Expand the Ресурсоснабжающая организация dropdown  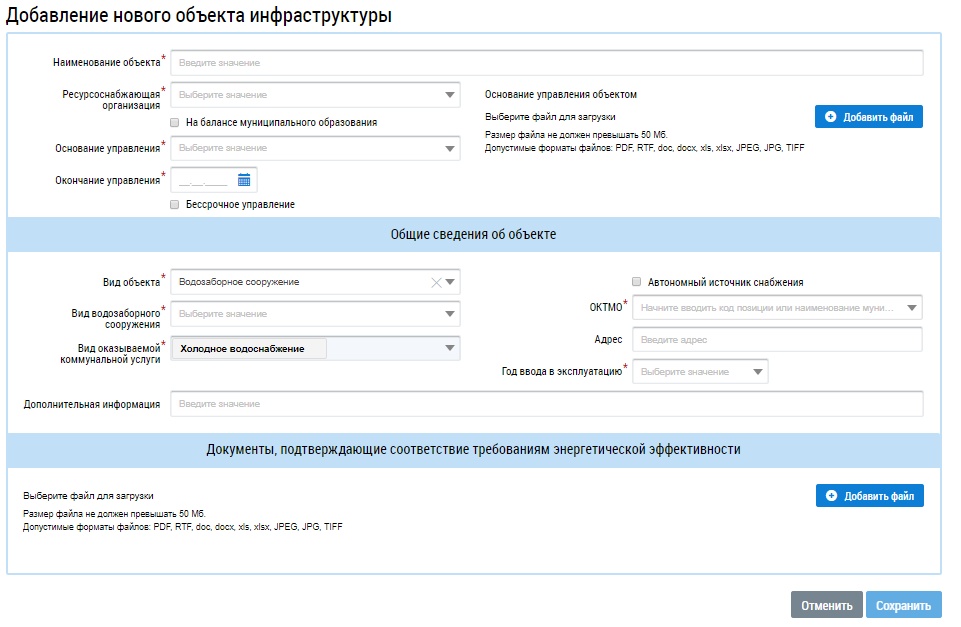coord(450,95)
